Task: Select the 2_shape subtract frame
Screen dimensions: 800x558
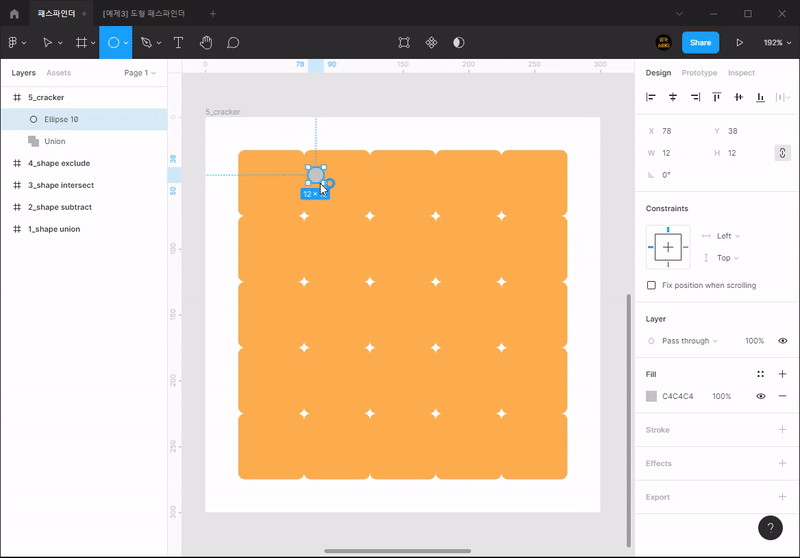Action: [84, 207]
